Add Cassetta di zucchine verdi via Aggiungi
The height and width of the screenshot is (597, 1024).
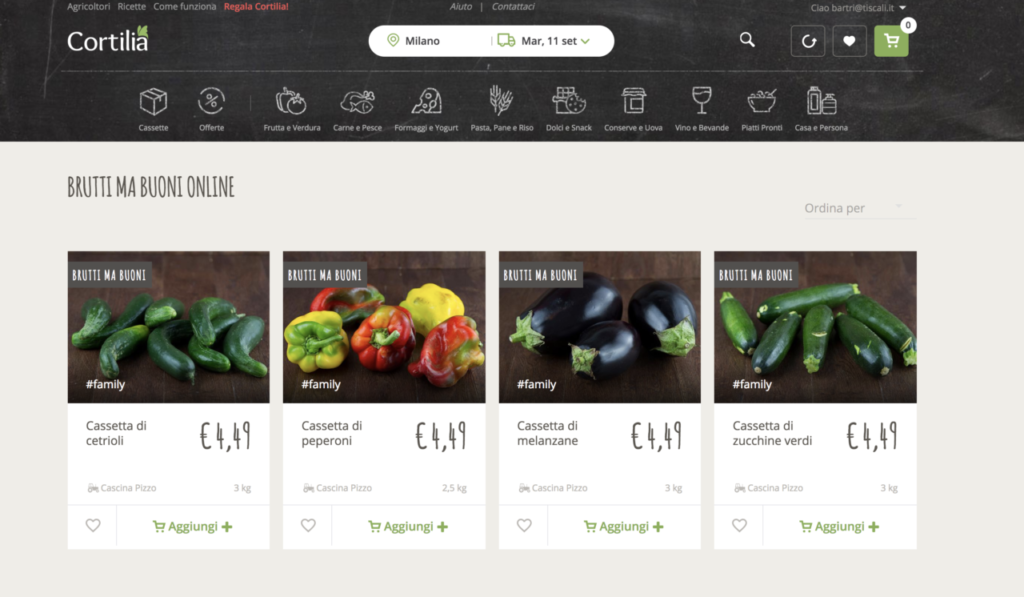coord(839,526)
